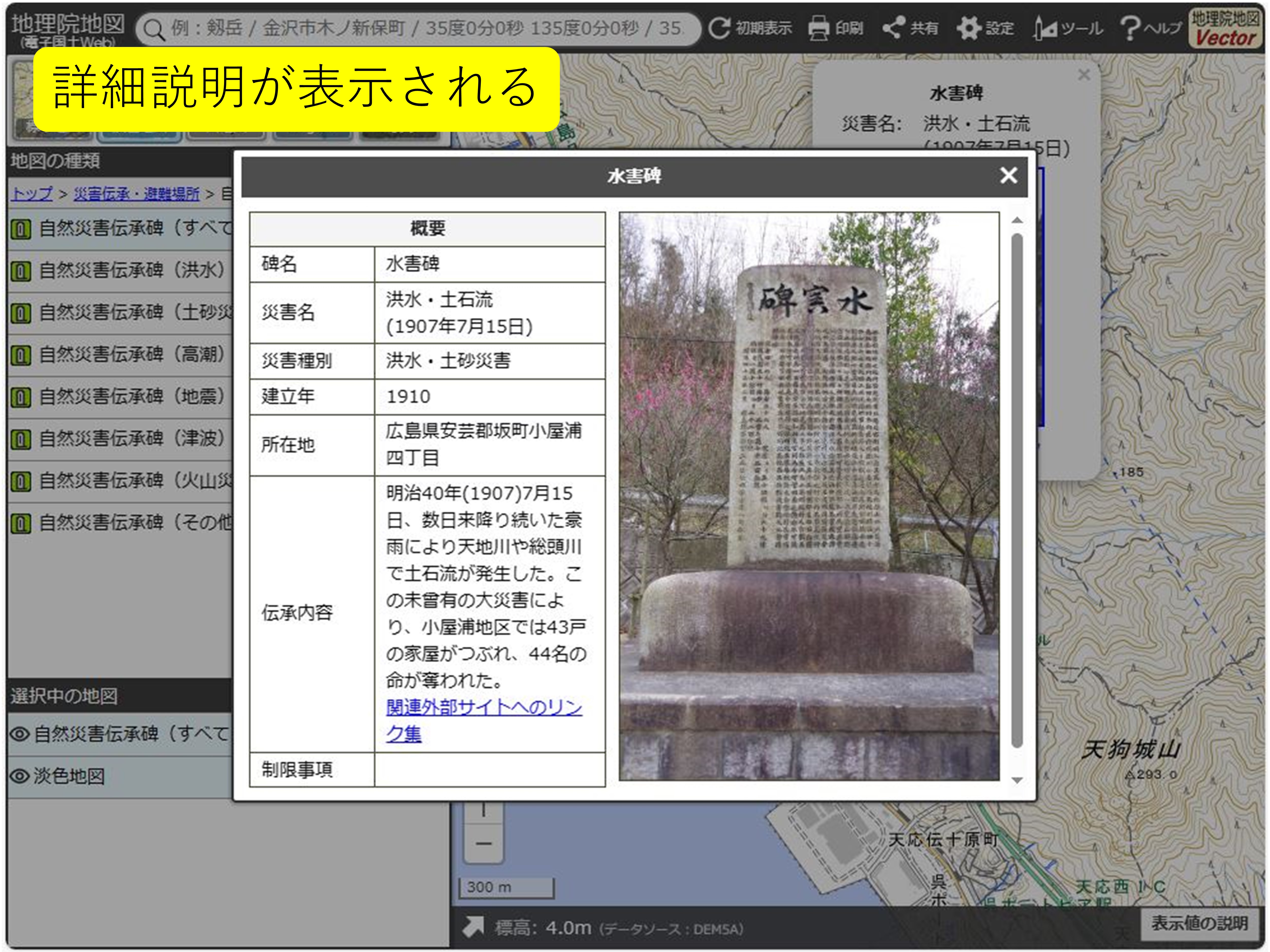Click the map zoom out minus button
Viewport: 1270px width, 952px height.
tap(483, 843)
